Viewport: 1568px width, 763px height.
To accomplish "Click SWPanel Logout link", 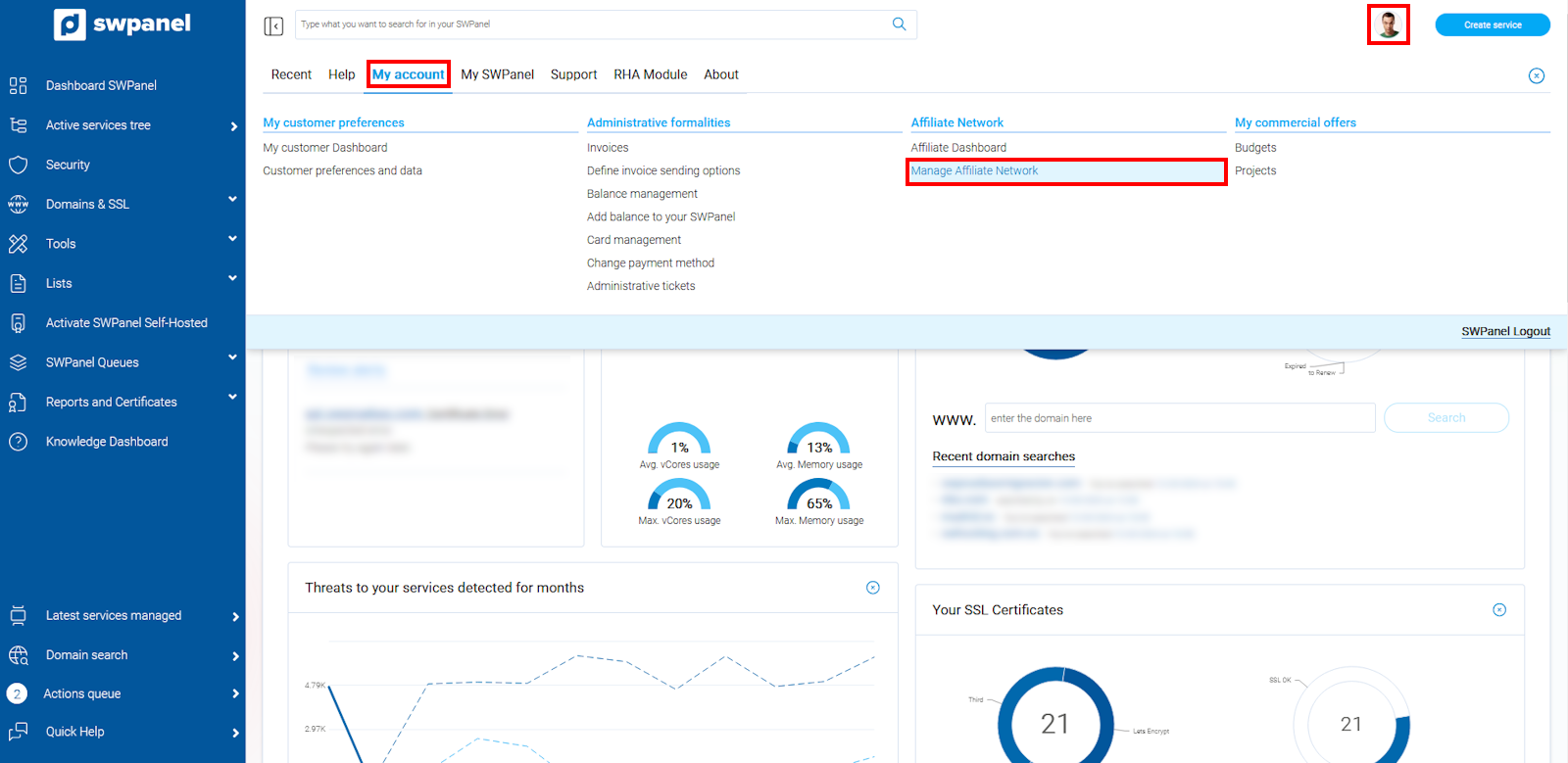I will pyautogui.click(x=1505, y=332).
